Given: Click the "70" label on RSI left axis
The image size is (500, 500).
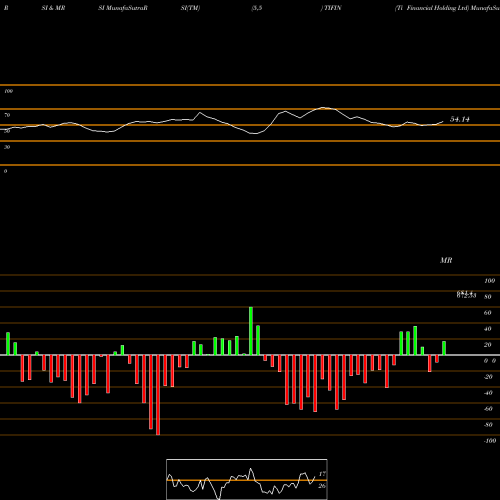Looking at the screenshot, I should (7, 115).
